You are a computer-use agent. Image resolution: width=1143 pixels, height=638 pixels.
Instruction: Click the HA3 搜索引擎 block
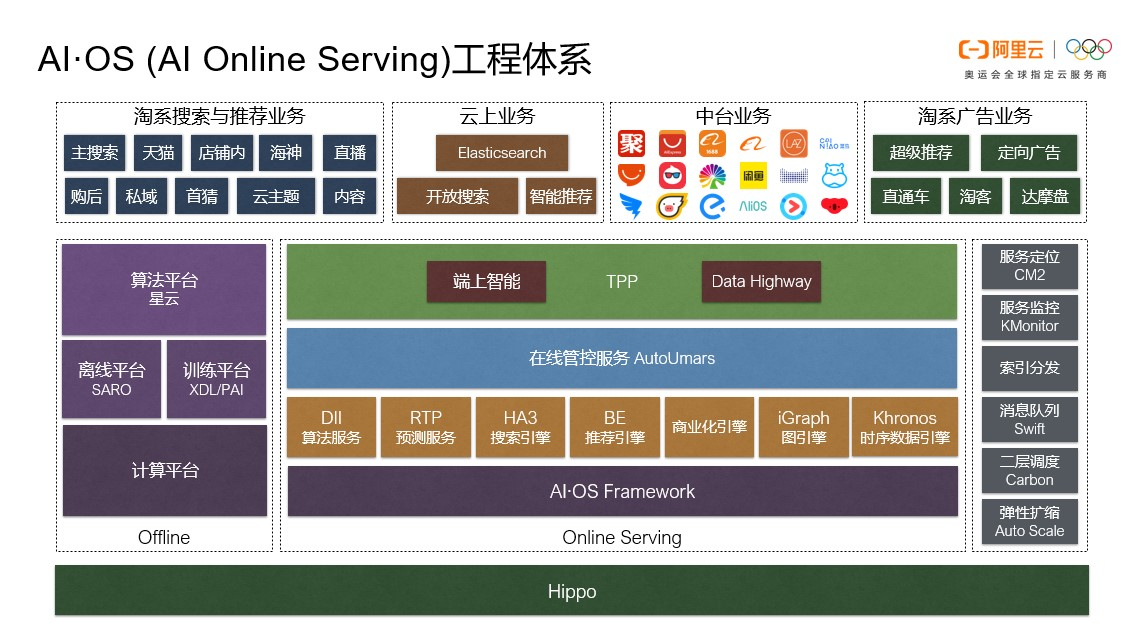[520, 427]
